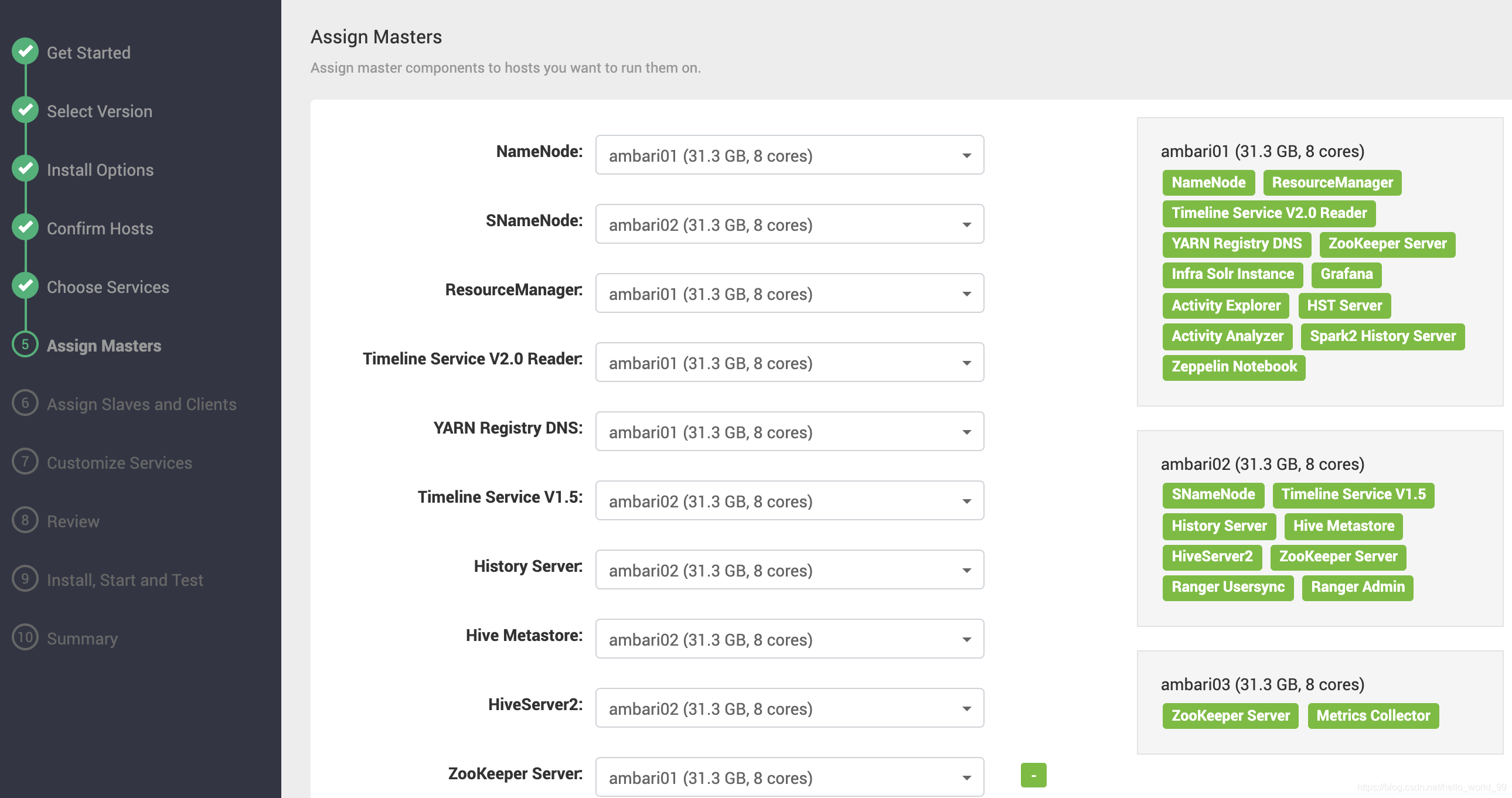
Task: Click ambari03 host heading in summary panel
Action: pyautogui.click(x=1262, y=684)
